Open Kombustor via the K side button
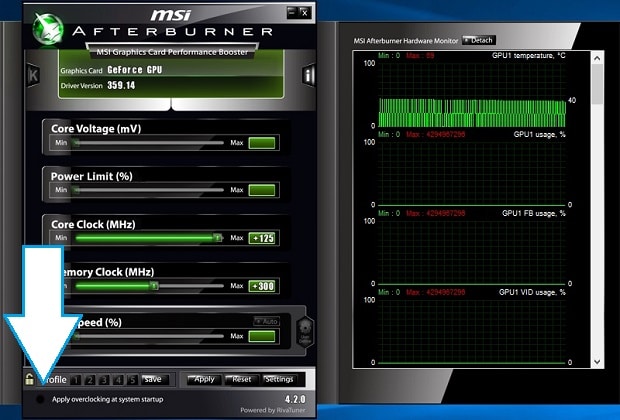The height and width of the screenshot is (420, 620). click(33, 75)
